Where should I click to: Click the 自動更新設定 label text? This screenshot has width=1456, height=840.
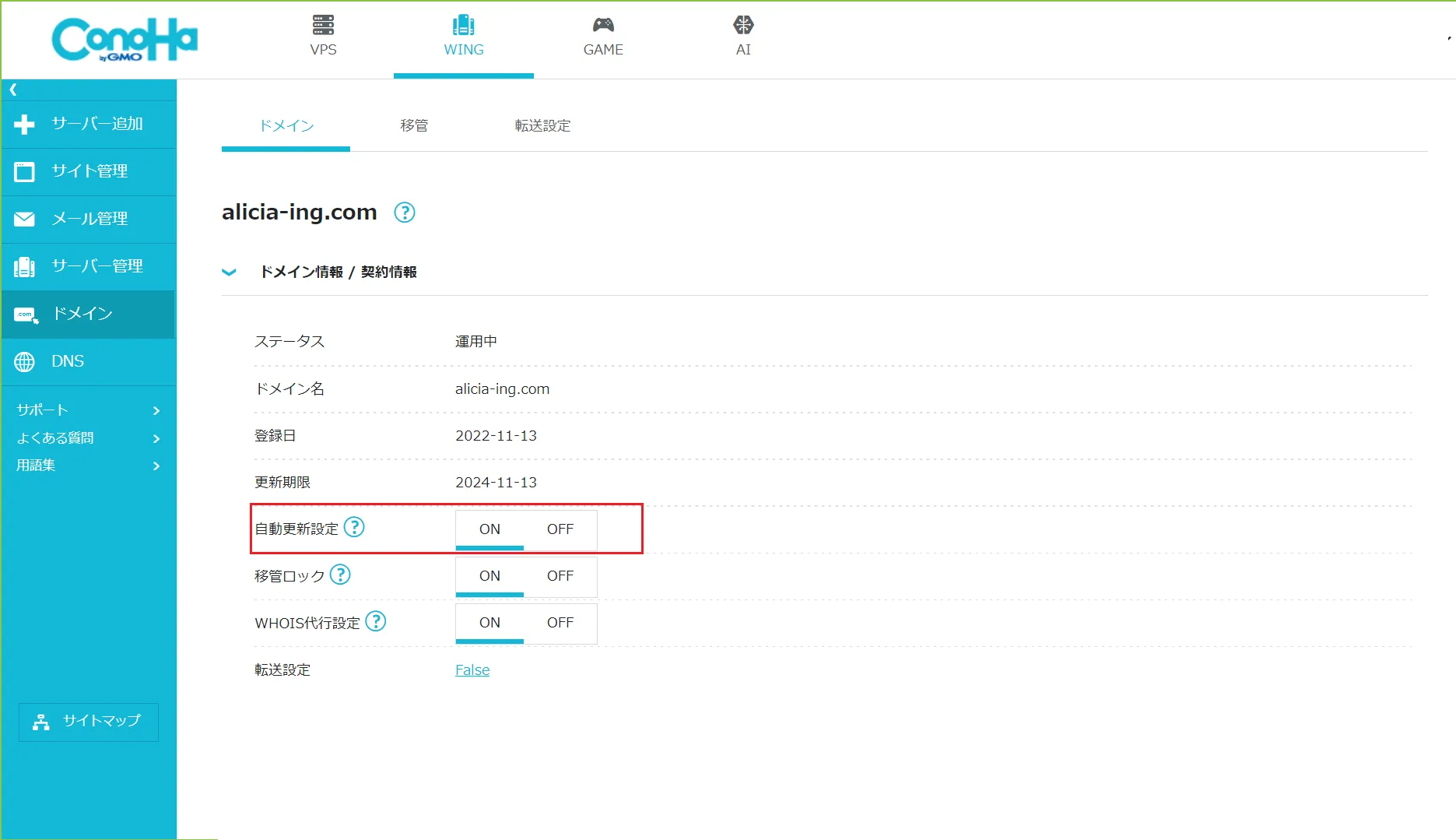coord(296,529)
